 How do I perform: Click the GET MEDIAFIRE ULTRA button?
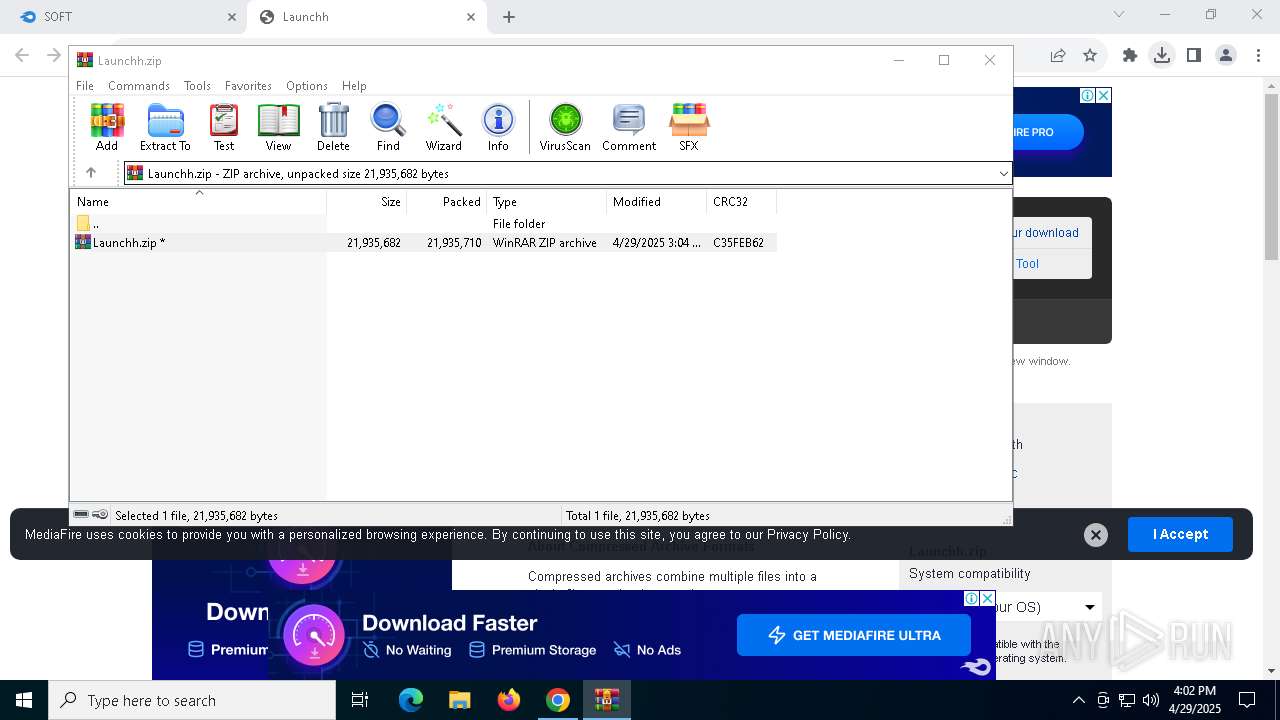(x=854, y=635)
